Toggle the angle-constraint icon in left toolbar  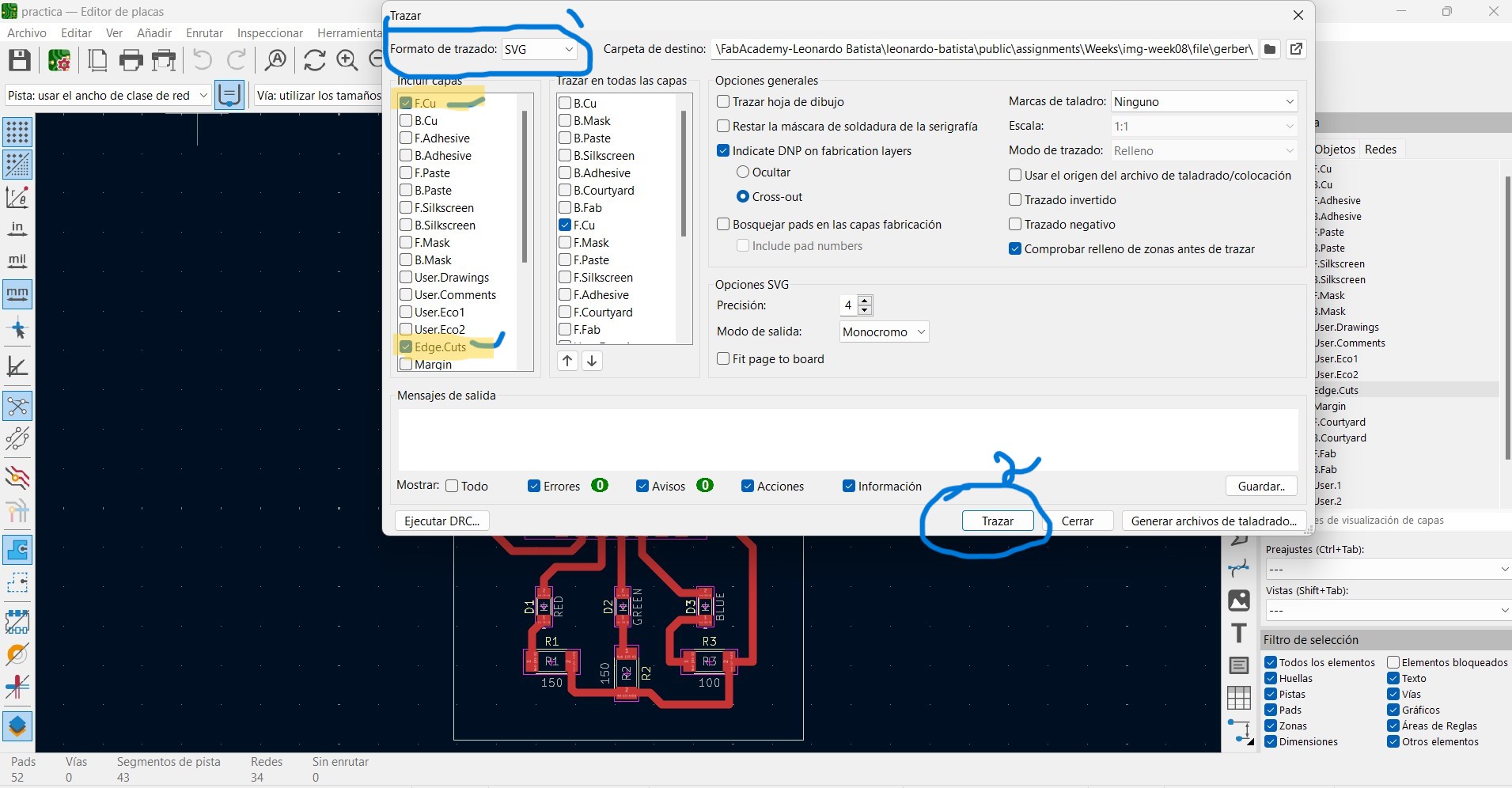(x=17, y=366)
